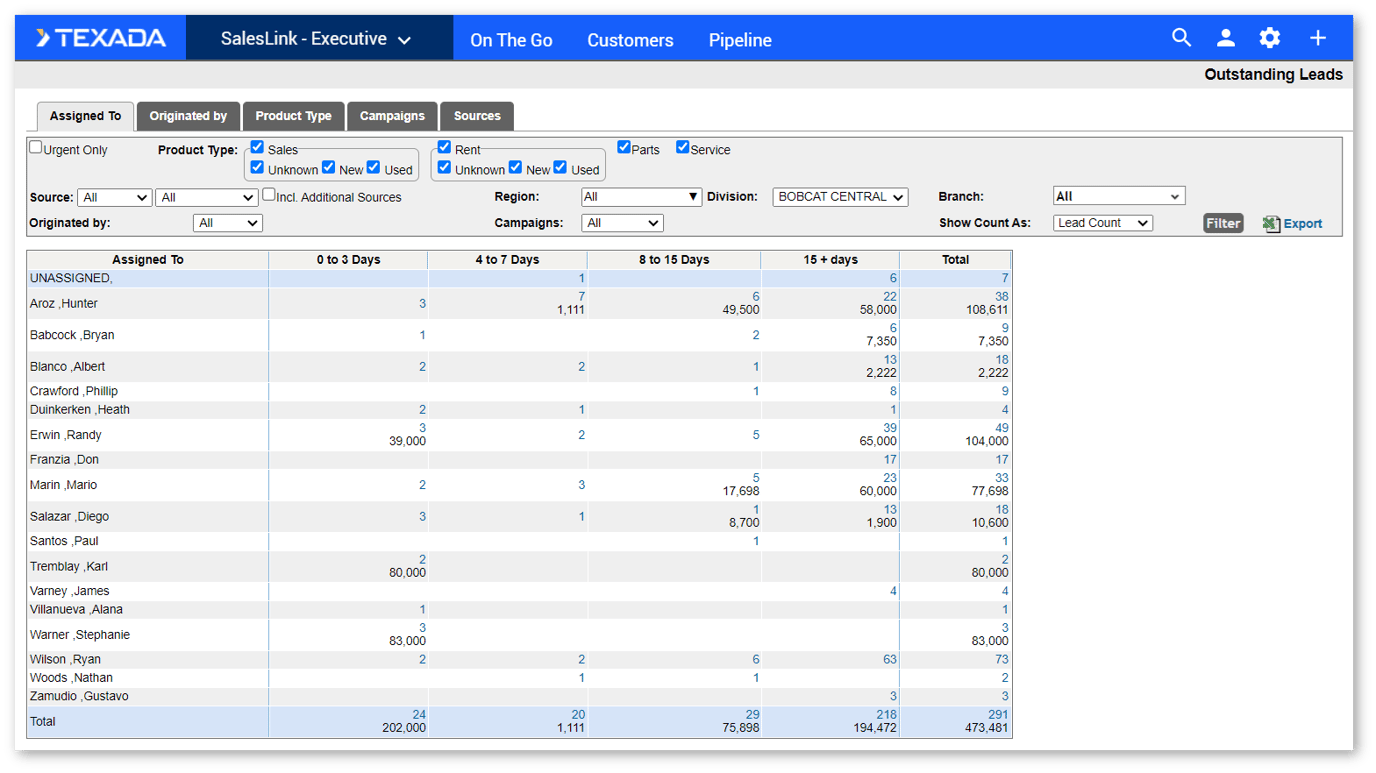
Task: Expand the Branch dropdown
Action: [x=1118, y=195]
